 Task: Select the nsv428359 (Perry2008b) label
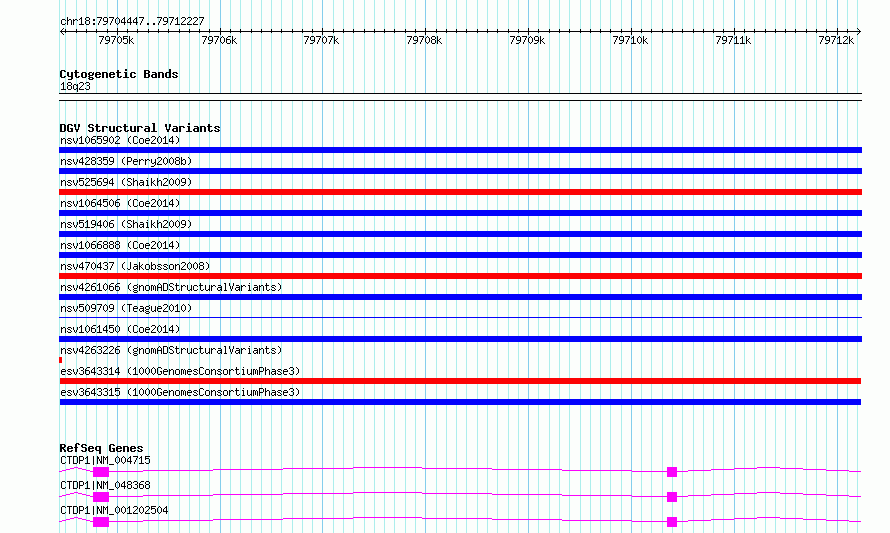(126, 161)
